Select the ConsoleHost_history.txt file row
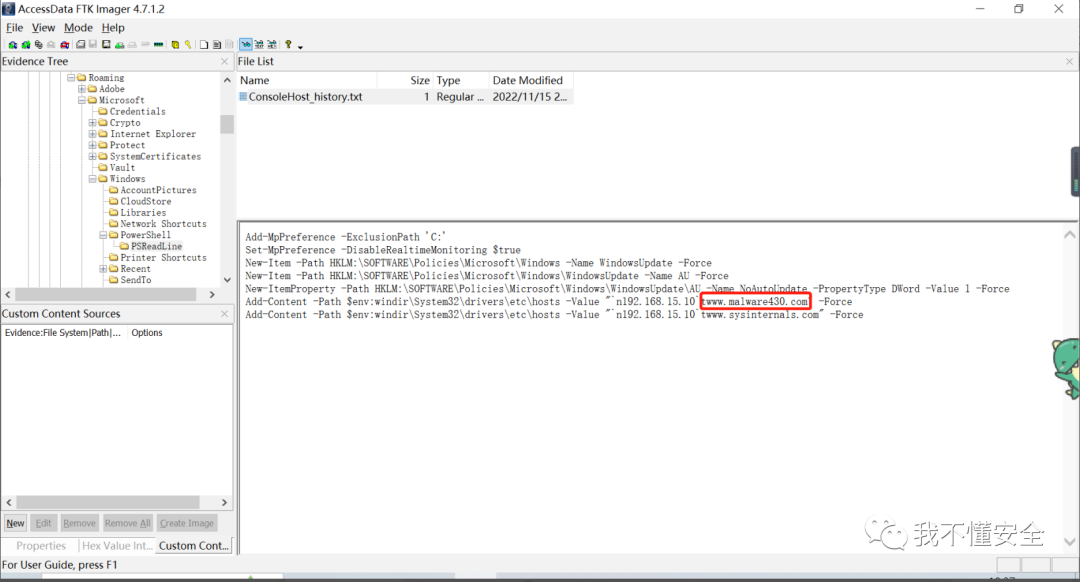This screenshot has width=1080, height=582. 405,97
